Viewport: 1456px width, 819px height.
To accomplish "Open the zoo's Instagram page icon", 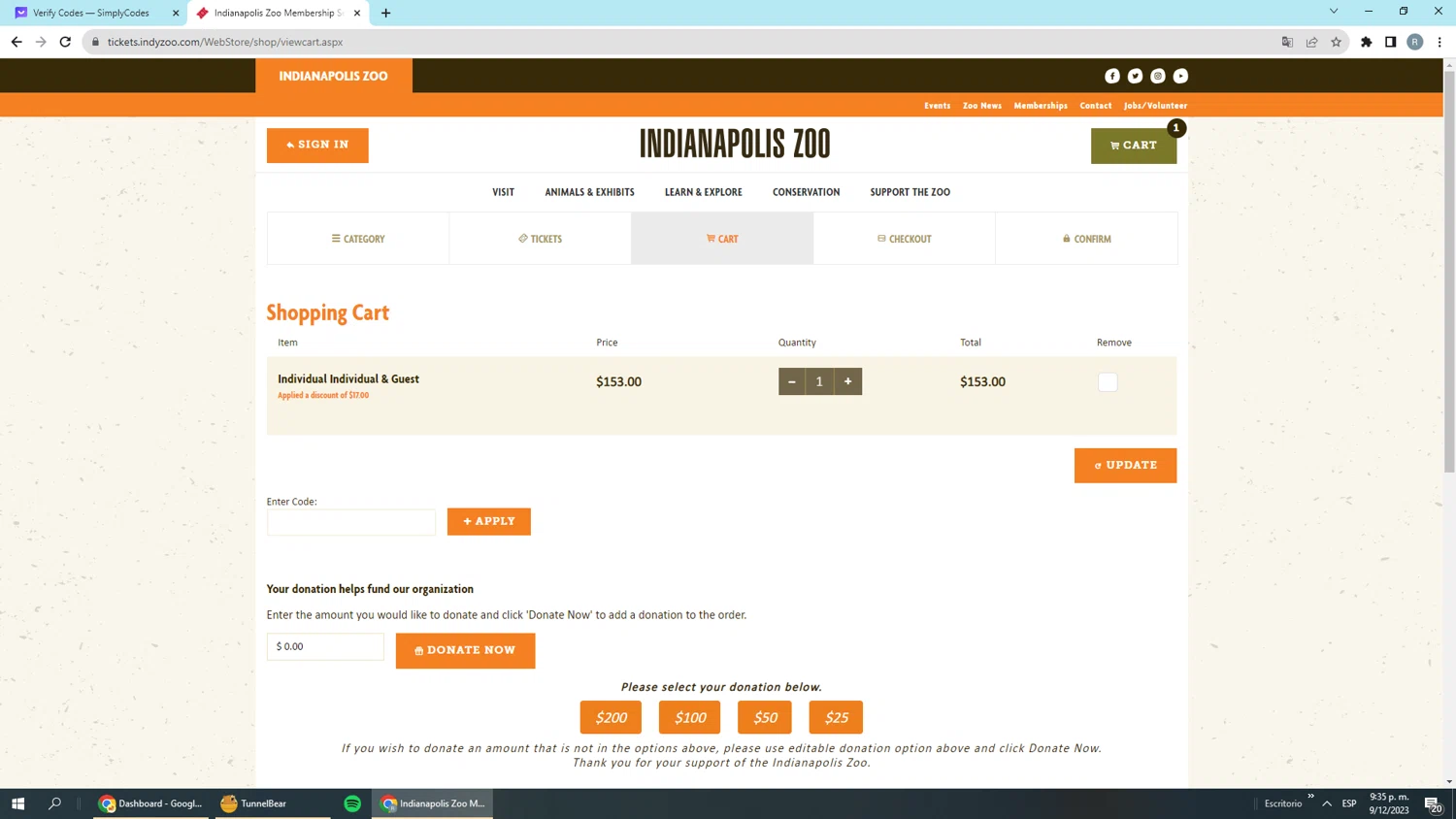I will (1158, 76).
